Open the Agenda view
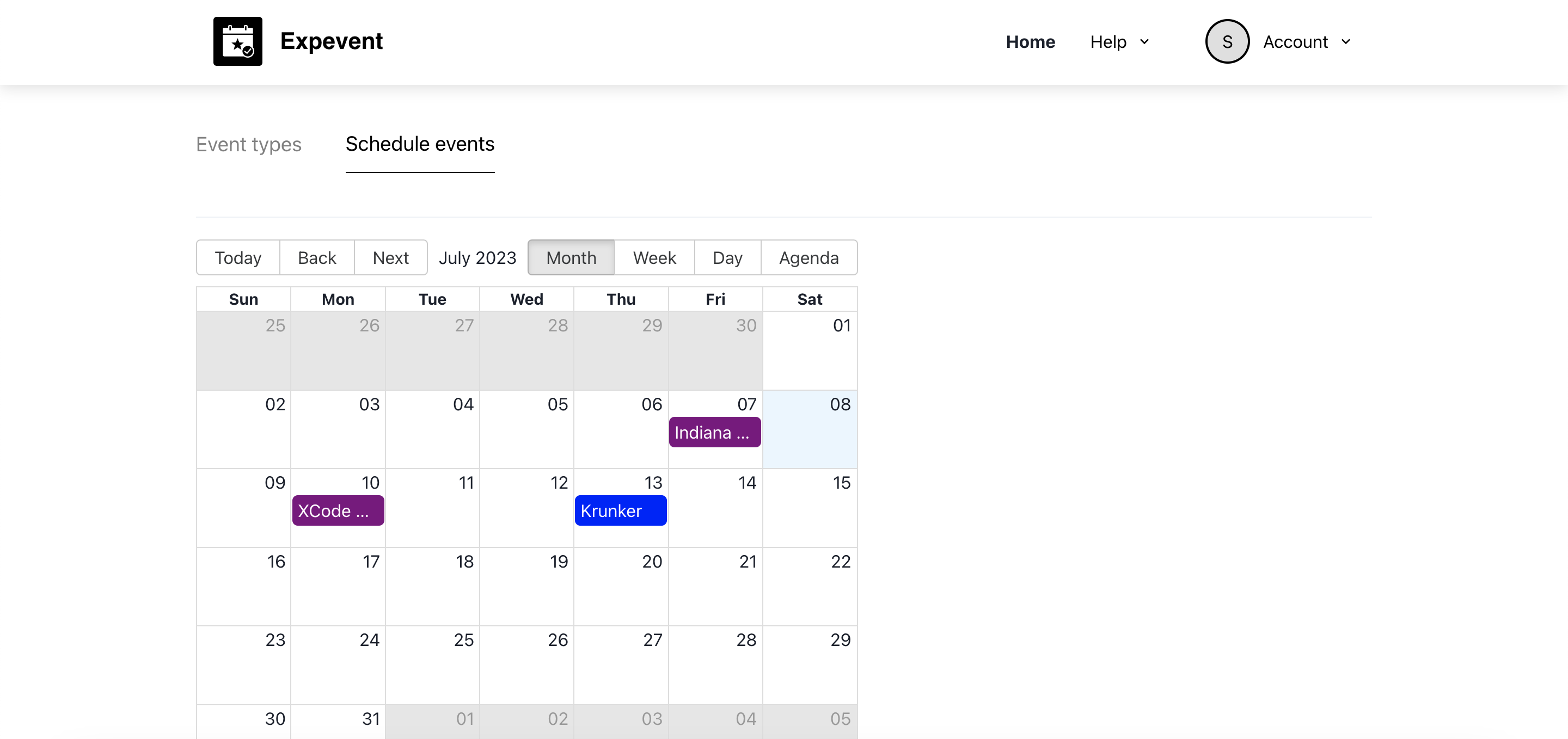 pyautogui.click(x=808, y=257)
